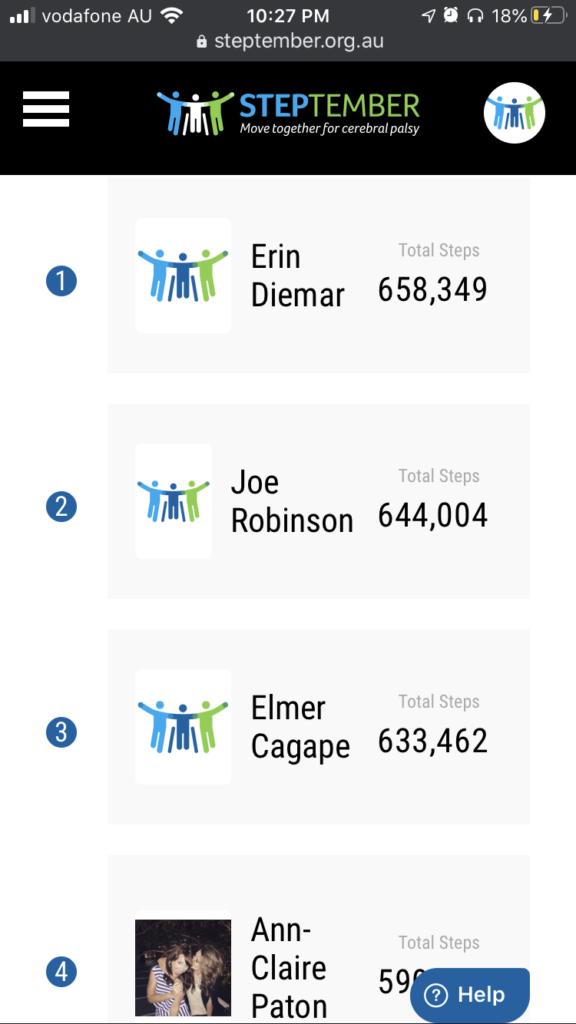Open the Help chat button
The image size is (576, 1024).
470,995
